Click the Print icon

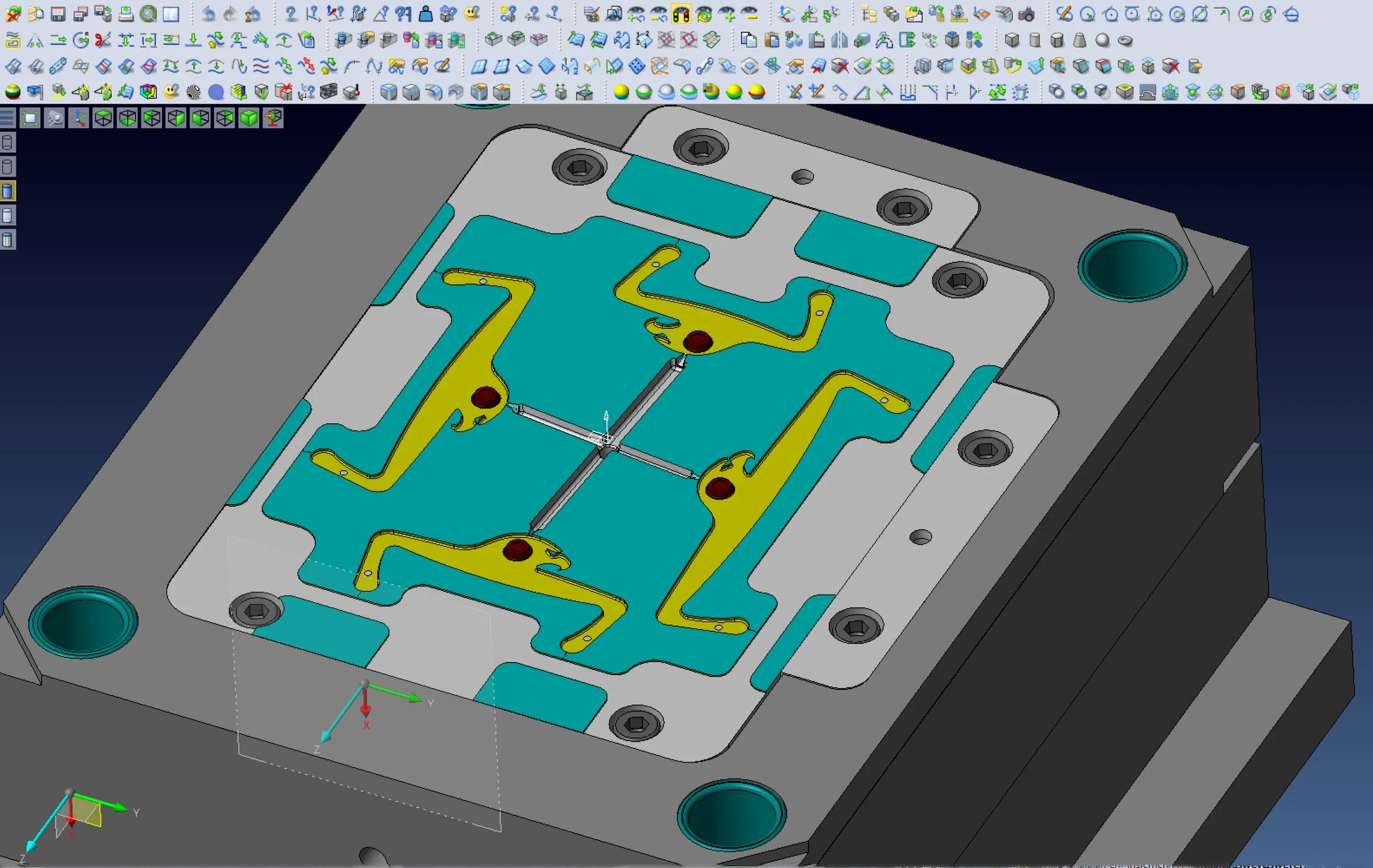(125, 14)
